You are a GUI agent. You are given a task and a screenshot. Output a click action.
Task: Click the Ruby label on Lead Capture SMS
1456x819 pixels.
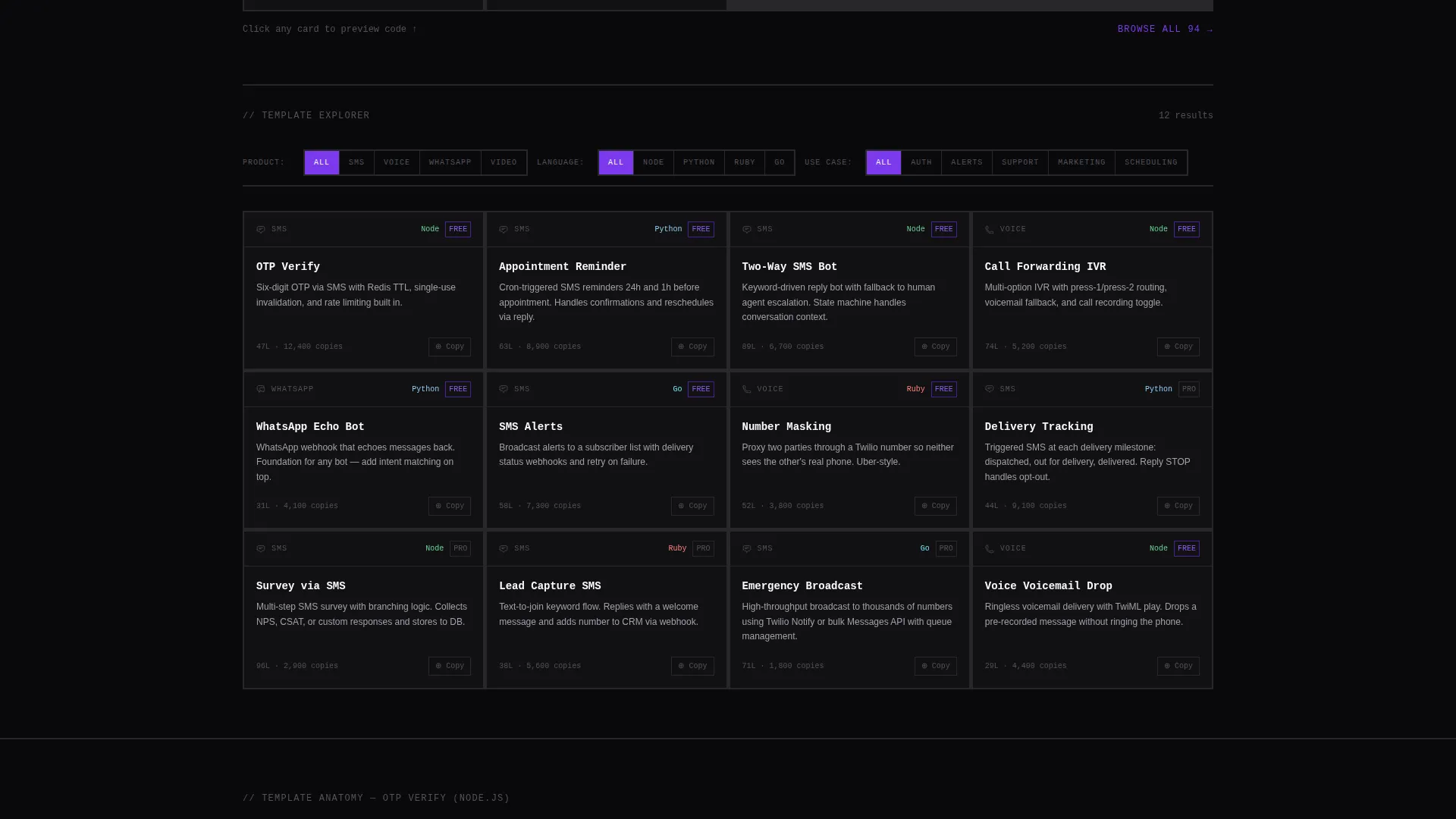pos(677,548)
